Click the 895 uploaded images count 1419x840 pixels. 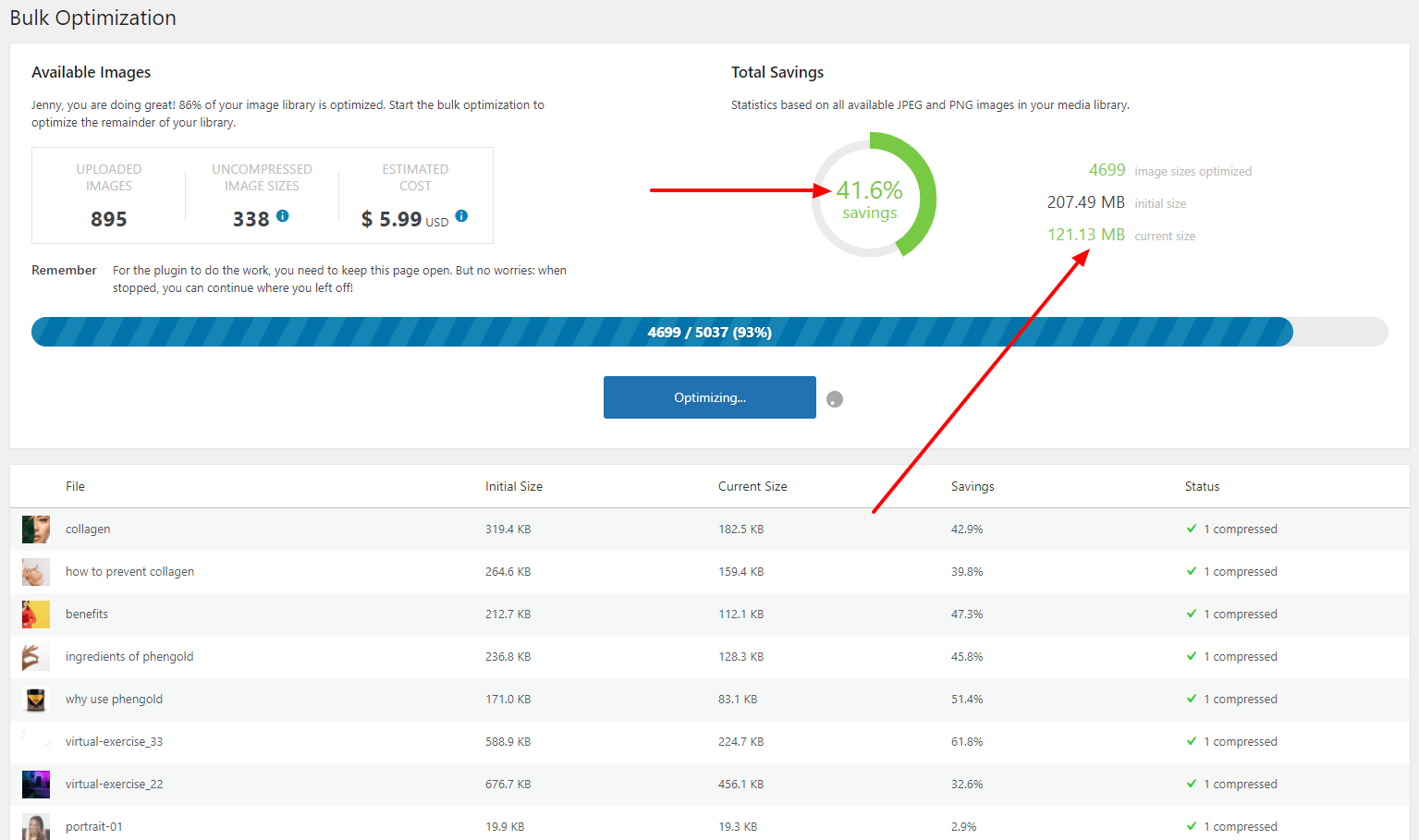point(109,219)
